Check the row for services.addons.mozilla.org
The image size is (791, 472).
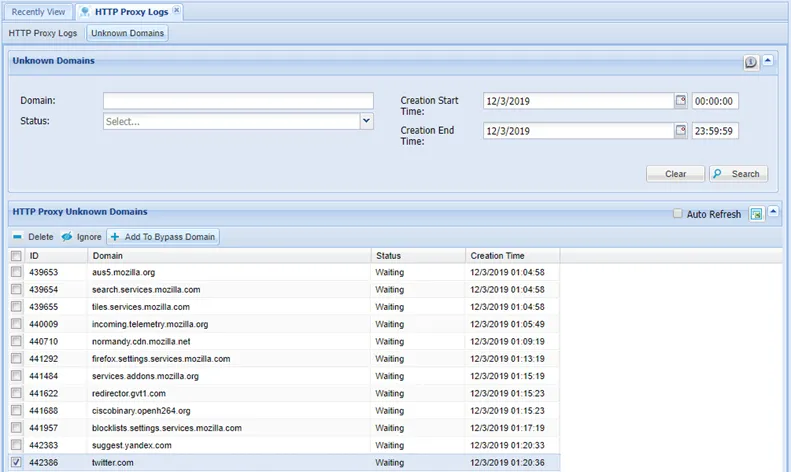coord(16,375)
